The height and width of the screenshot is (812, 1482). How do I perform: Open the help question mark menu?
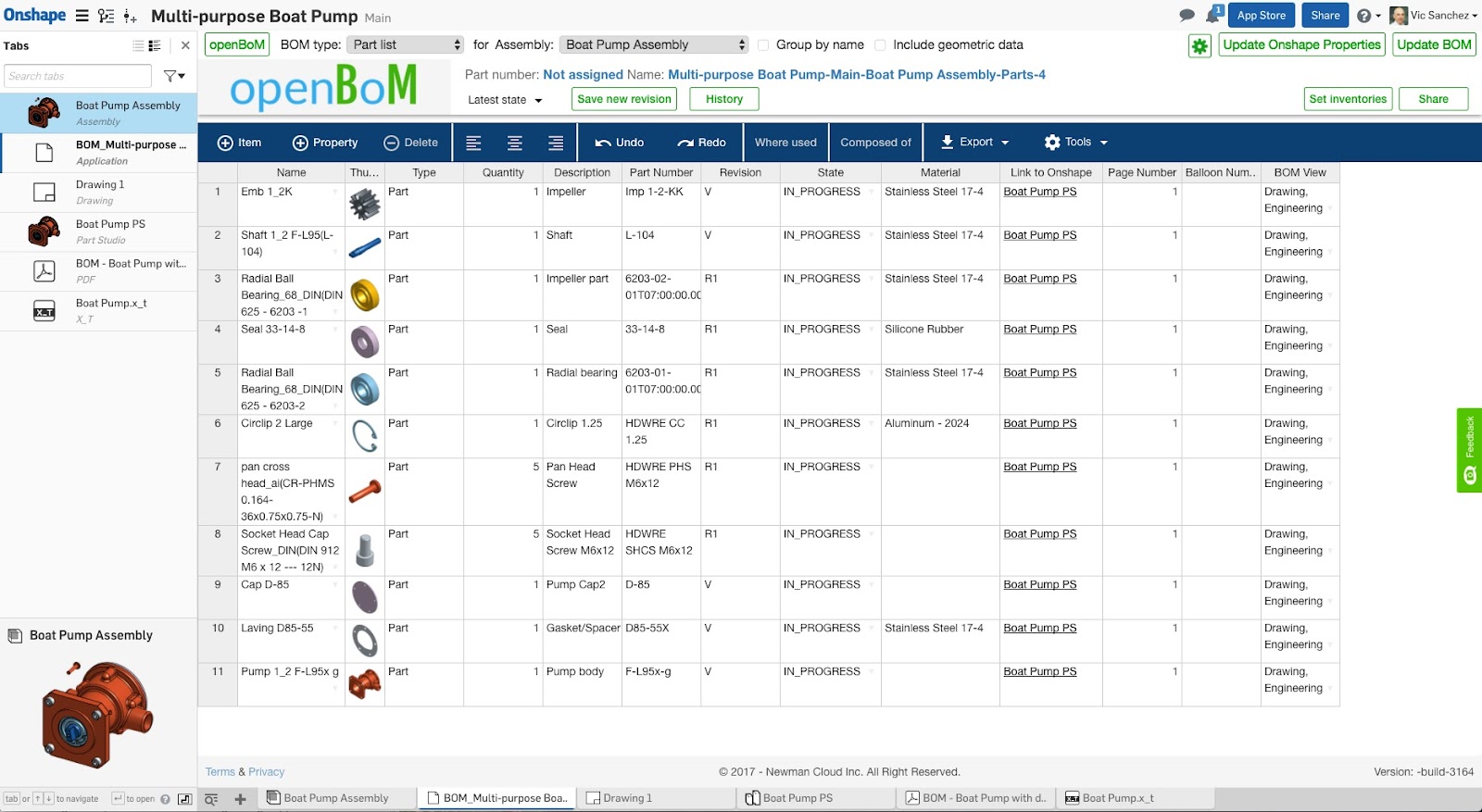(1368, 16)
